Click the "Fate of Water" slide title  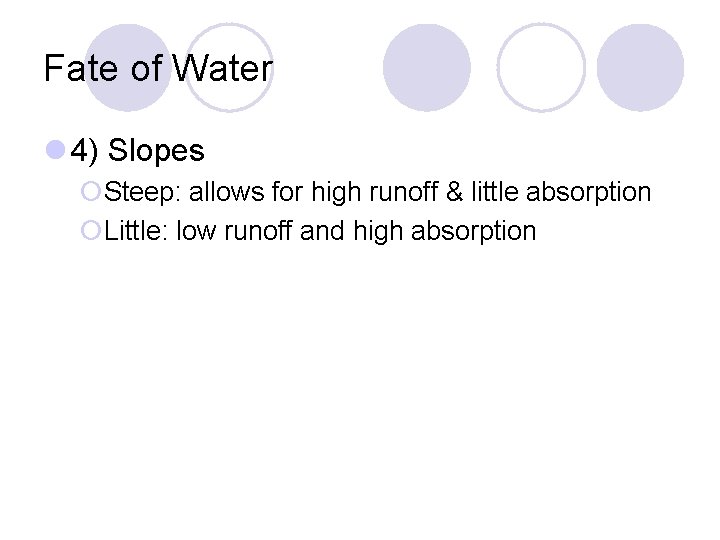[x=158, y=69]
